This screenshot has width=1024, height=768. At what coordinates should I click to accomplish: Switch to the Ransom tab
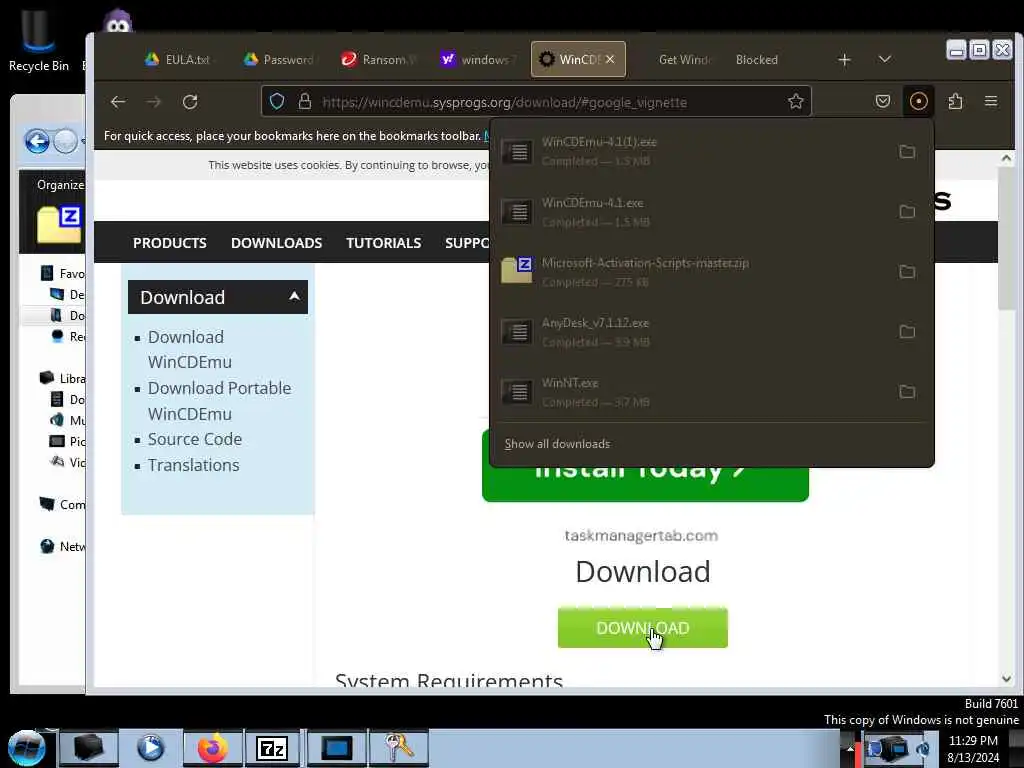377,59
